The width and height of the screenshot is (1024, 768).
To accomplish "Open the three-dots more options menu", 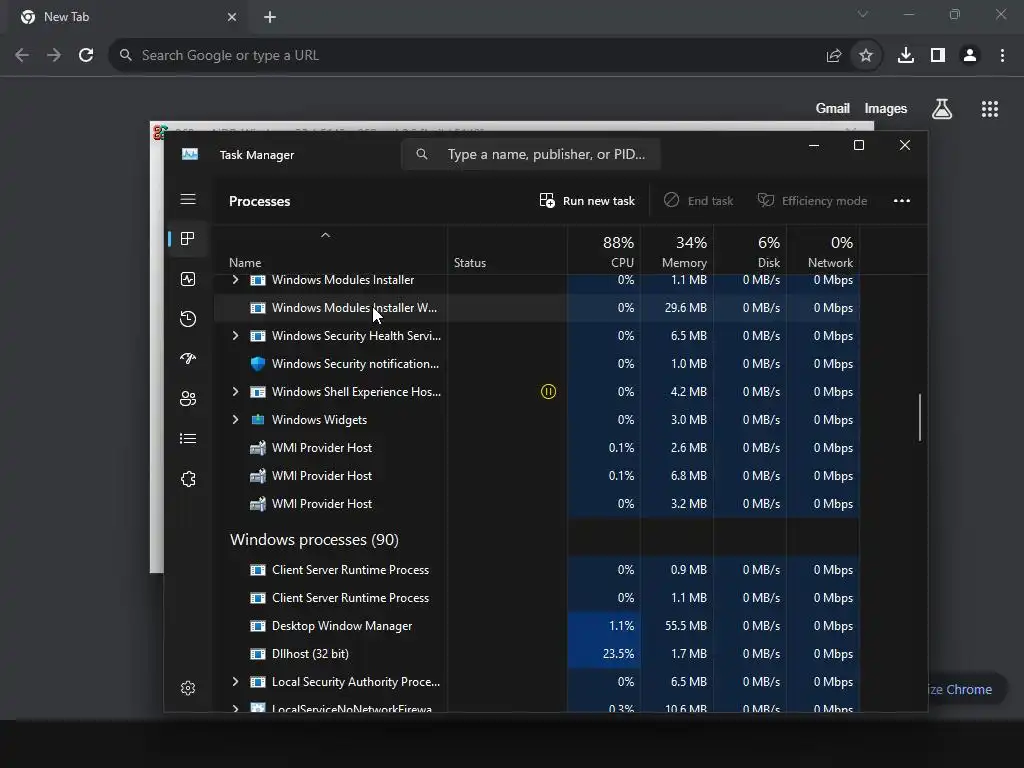I will click(x=902, y=200).
